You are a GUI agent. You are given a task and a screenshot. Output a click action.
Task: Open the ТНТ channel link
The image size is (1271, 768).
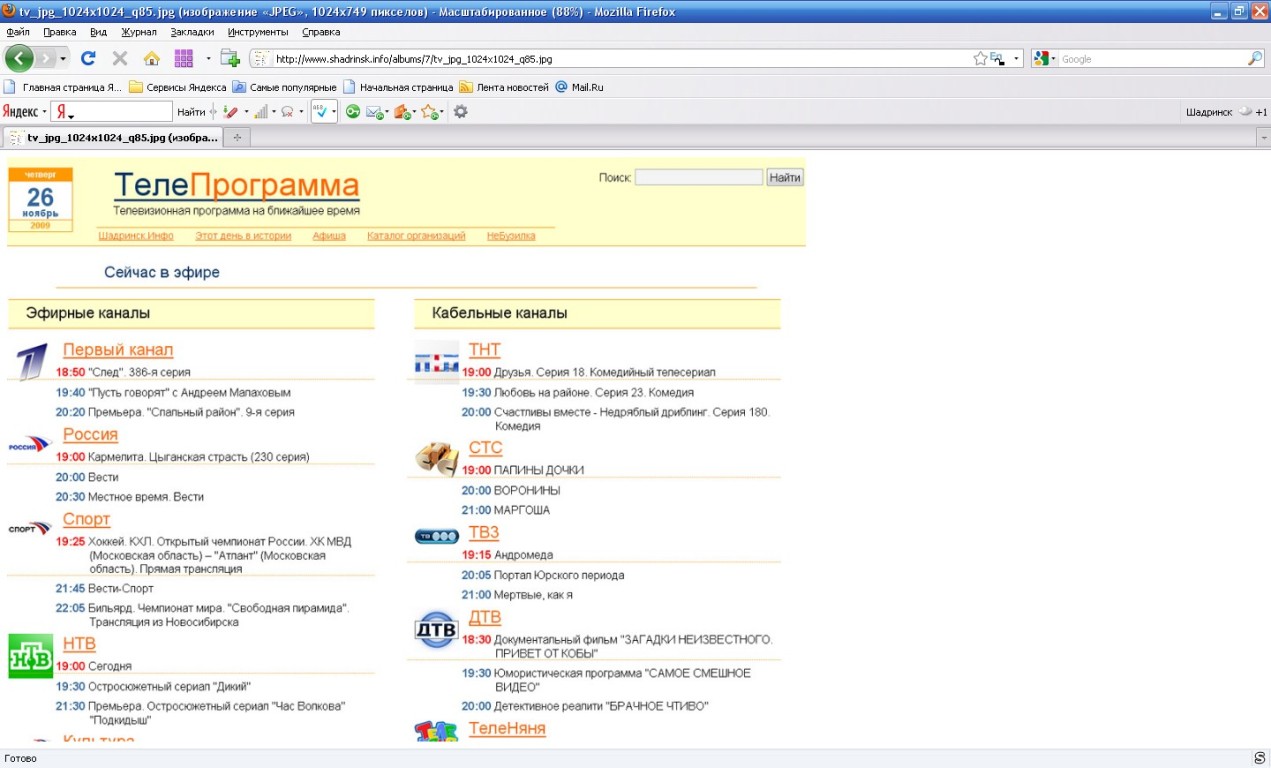click(x=485, y=350)
